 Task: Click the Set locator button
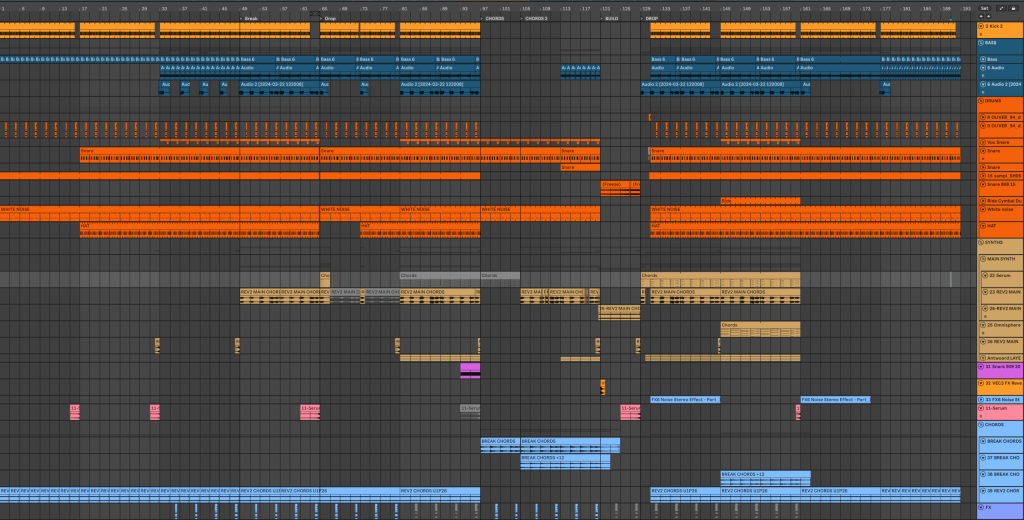(984, 7)
